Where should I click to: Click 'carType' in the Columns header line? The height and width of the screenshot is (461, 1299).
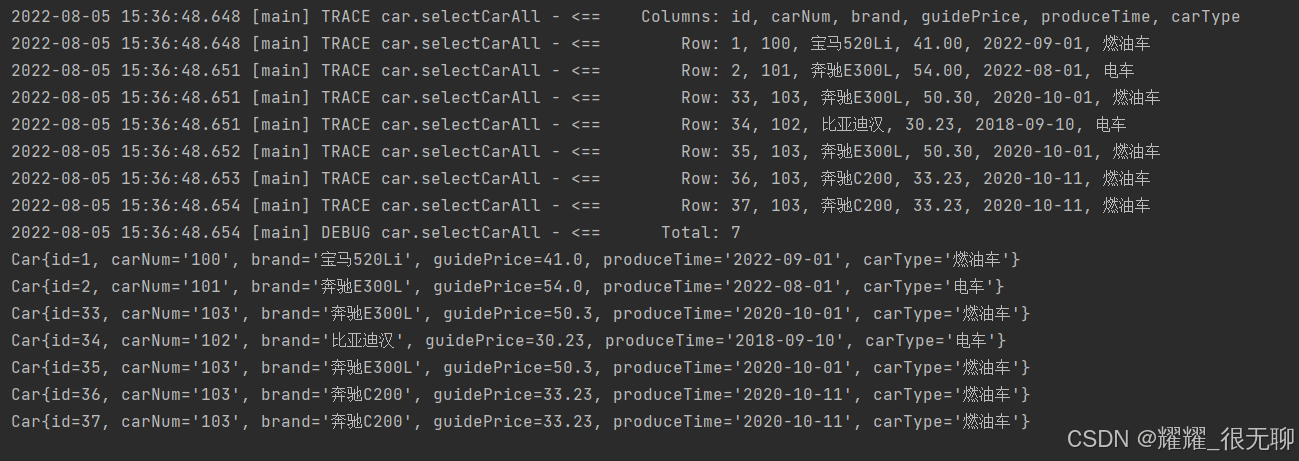click(1205, 17)
